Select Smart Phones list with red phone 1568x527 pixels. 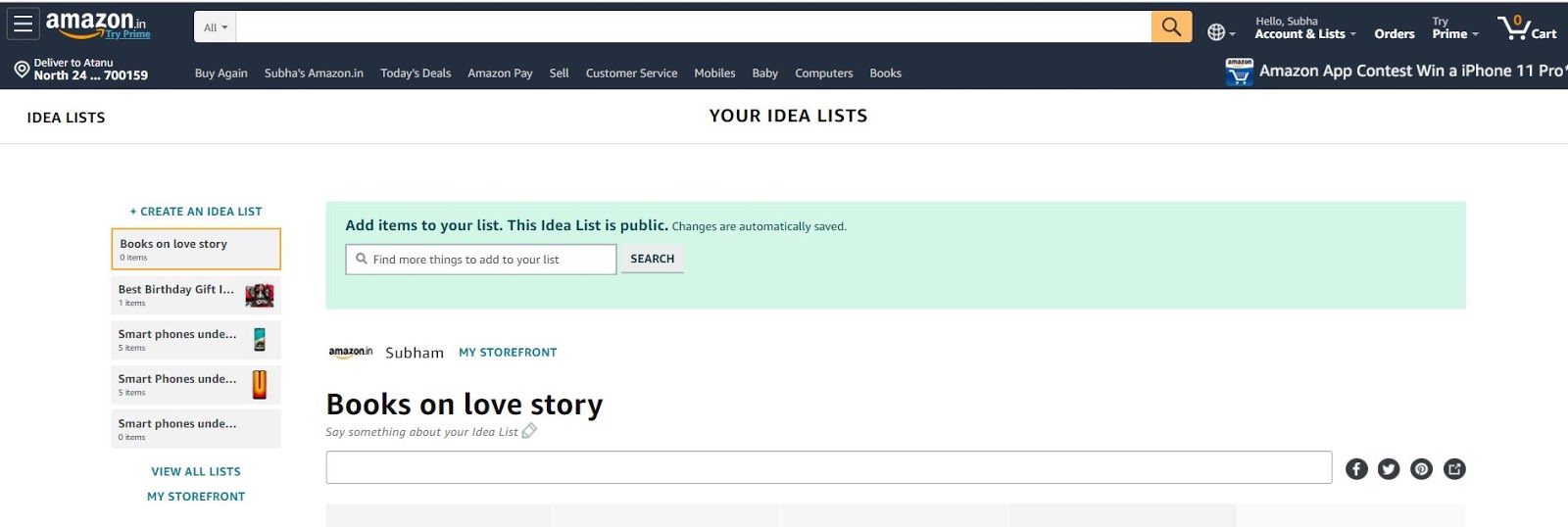pyautogui.click(x=196, y=384)
